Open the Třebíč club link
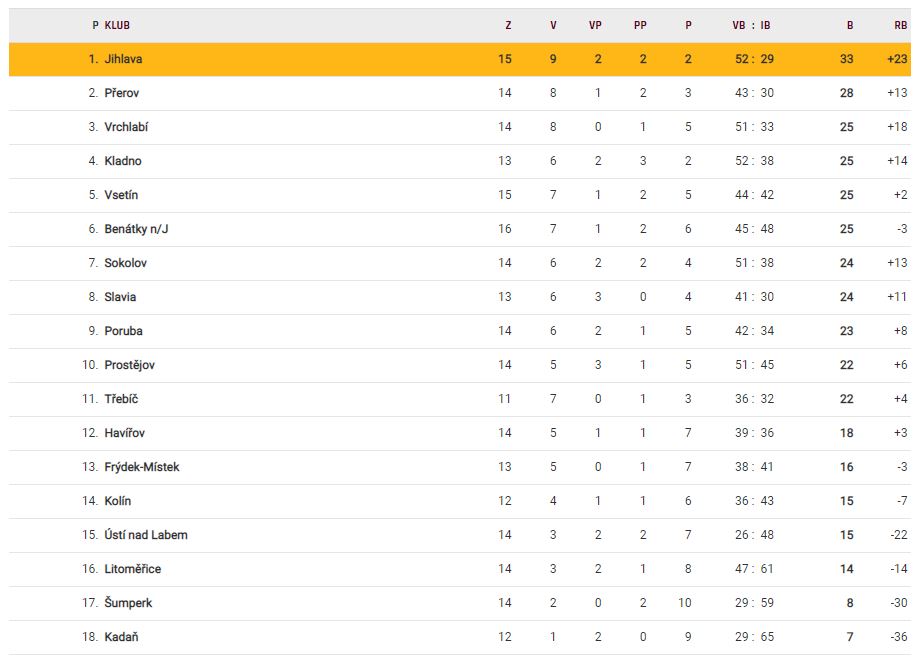Image resolution: width=921 pixels, height=660 pixels. coord(121,399)
